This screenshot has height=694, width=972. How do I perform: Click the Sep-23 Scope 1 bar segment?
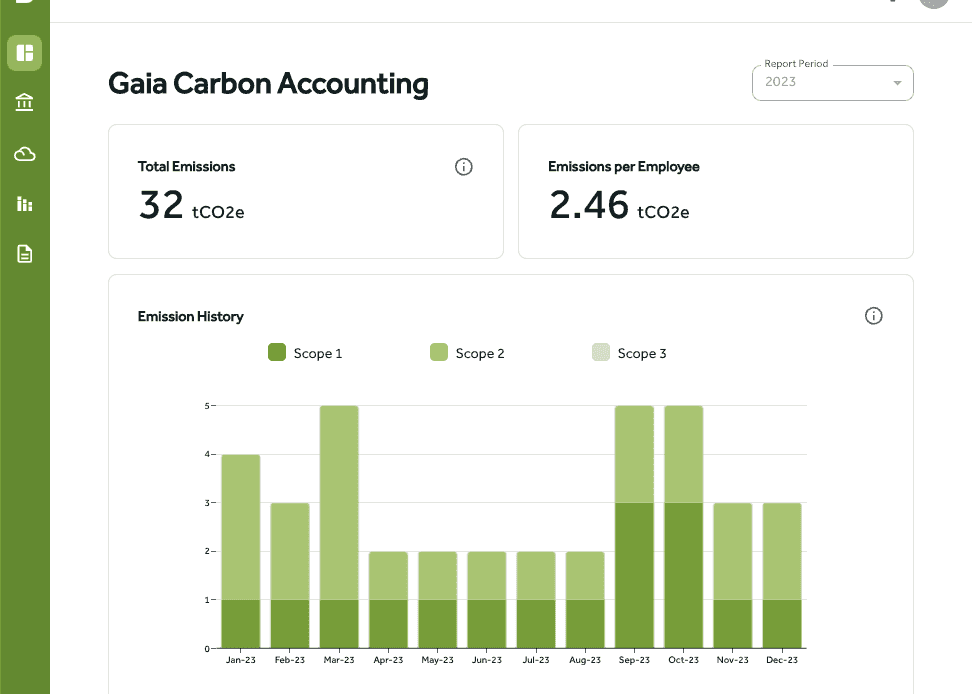[634, 576]
